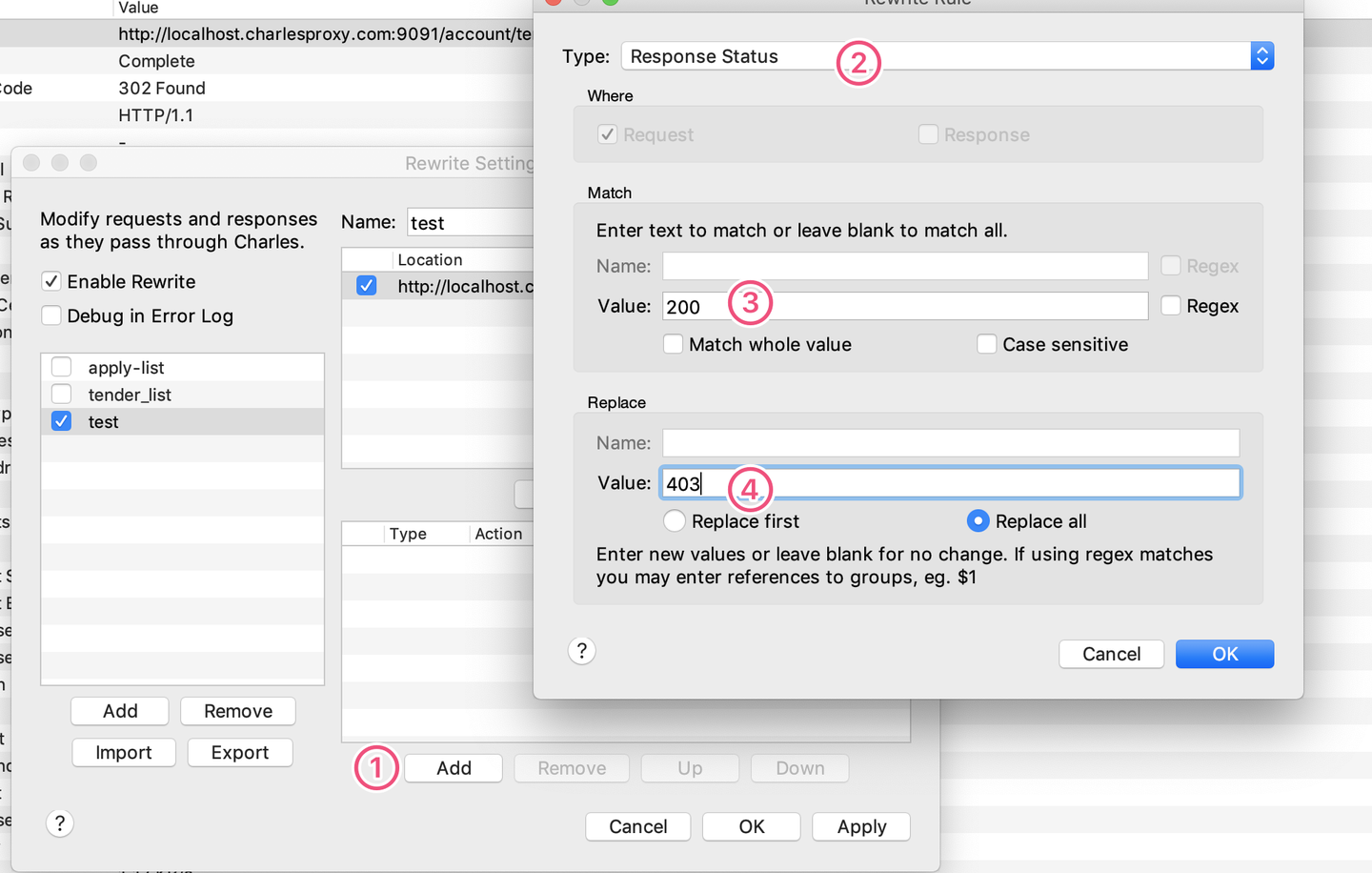Screen dimensions: 1372x873
Task: Click Apply in the Rewrite Settings window
Action: [x=861, y=827]
